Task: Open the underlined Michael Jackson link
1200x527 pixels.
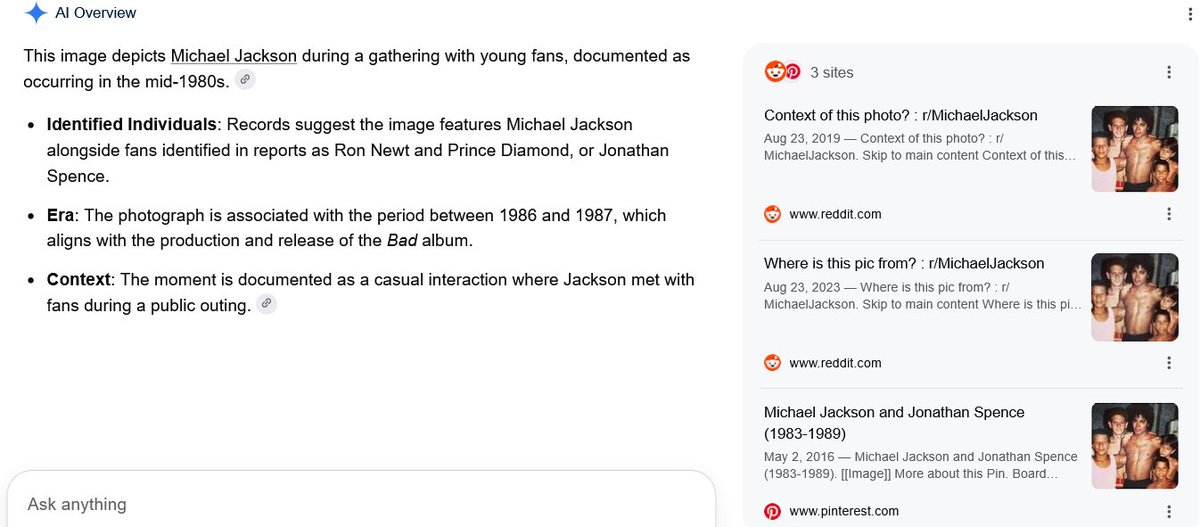Action: [x=234, y=56]
